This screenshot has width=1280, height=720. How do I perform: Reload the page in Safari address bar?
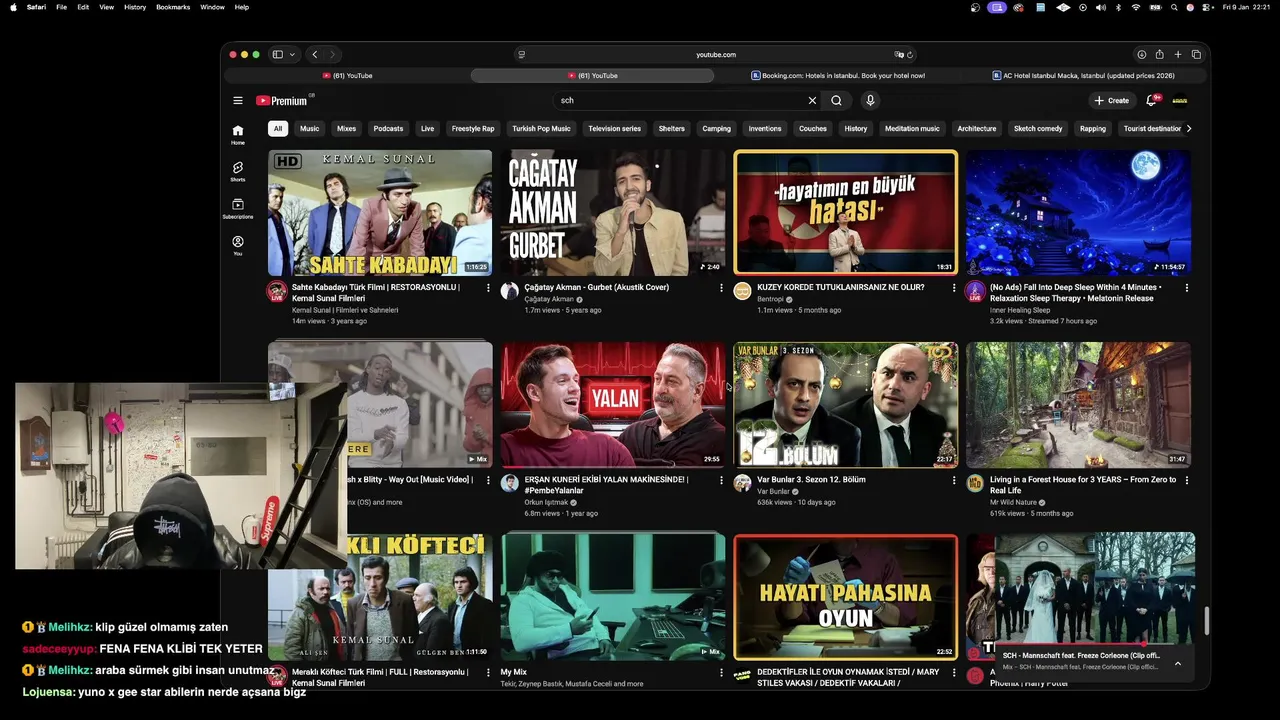pos(910,55)
